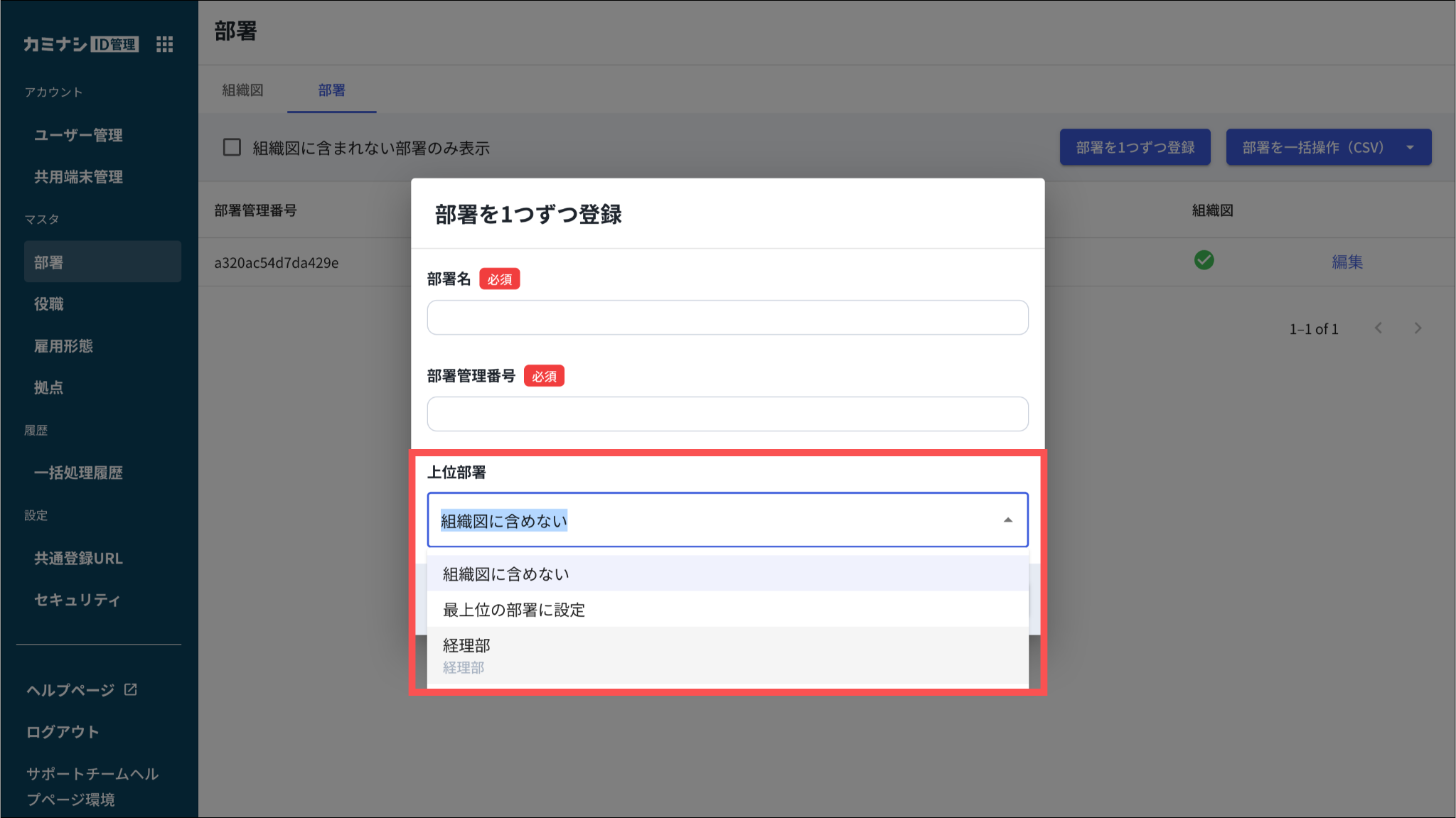Focus the 部署管理番号 input field
Image resolution: width=1456 pixels, height=818 pixels.
(x=727, y=414)
